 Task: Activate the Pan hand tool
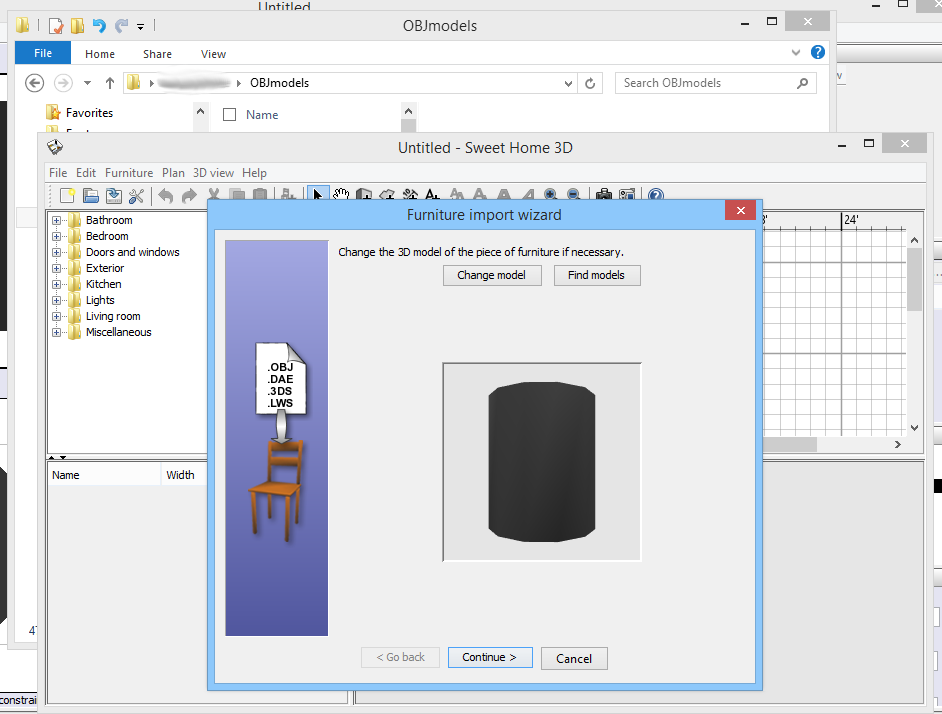[x=341, y=196]
